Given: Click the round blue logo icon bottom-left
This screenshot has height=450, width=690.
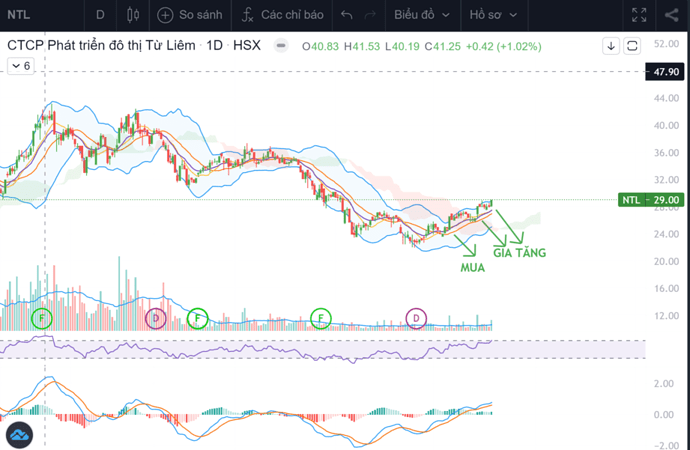Looking at the screenshot, I should tap(19, 435).
